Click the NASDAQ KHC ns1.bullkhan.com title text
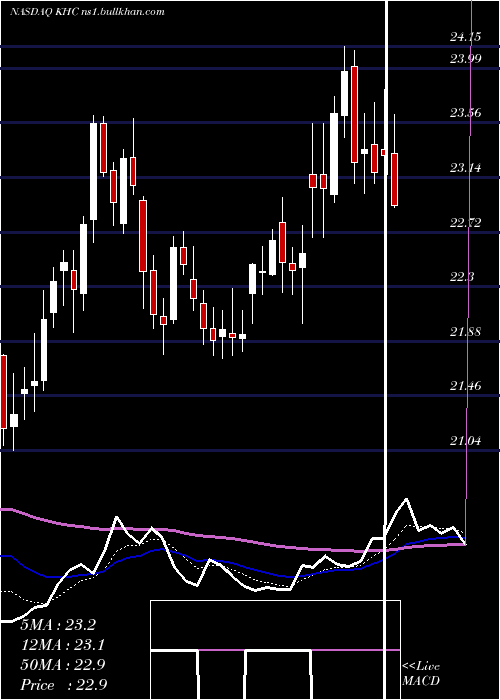Viewport: 500px width, 700px height. (87, 12)
